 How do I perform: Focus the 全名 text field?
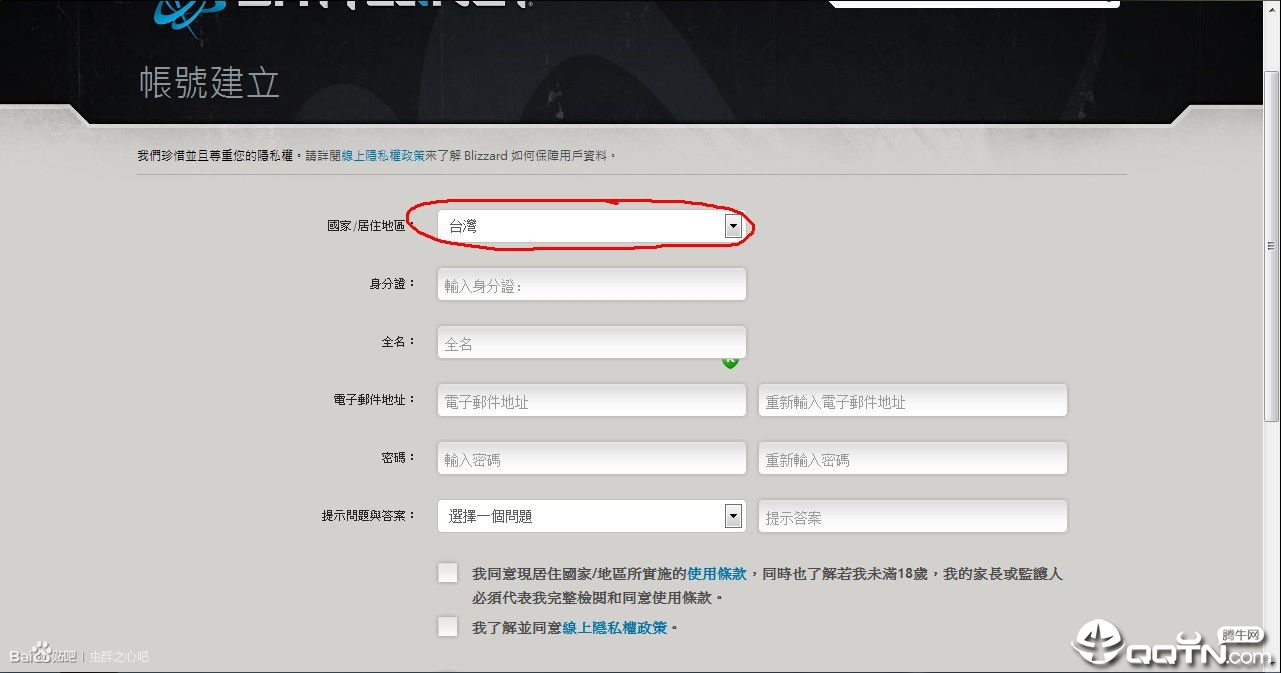click(x=592, y=342)
